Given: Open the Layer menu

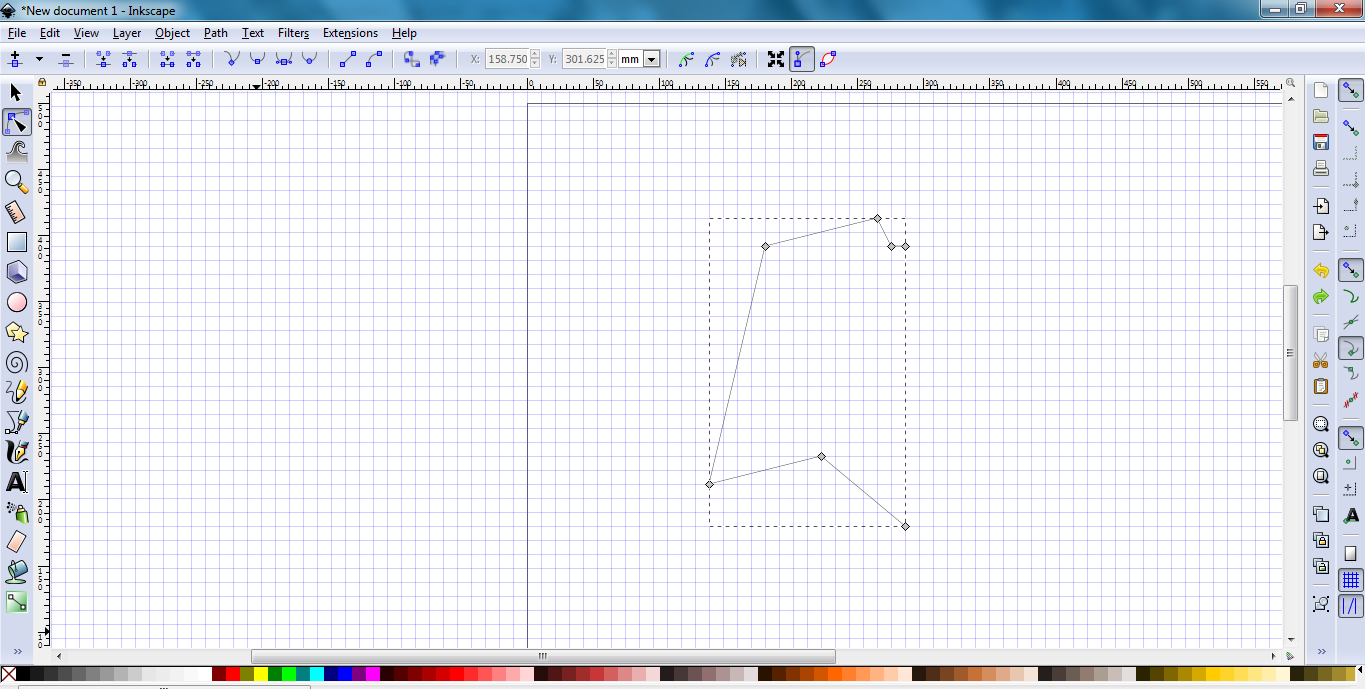Looking at the screenshot, I should click(127, 33).
